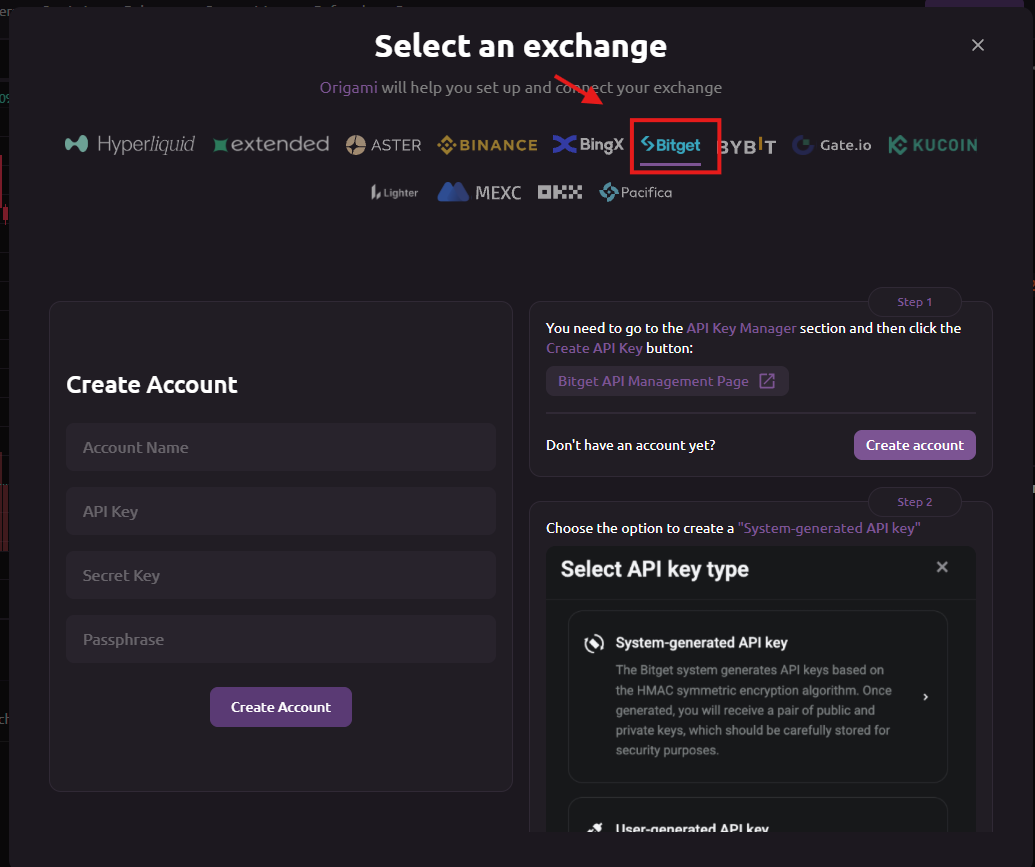
Task: Focus the Secret Key input
Action: pyautogui.click(x=281, y=575)
